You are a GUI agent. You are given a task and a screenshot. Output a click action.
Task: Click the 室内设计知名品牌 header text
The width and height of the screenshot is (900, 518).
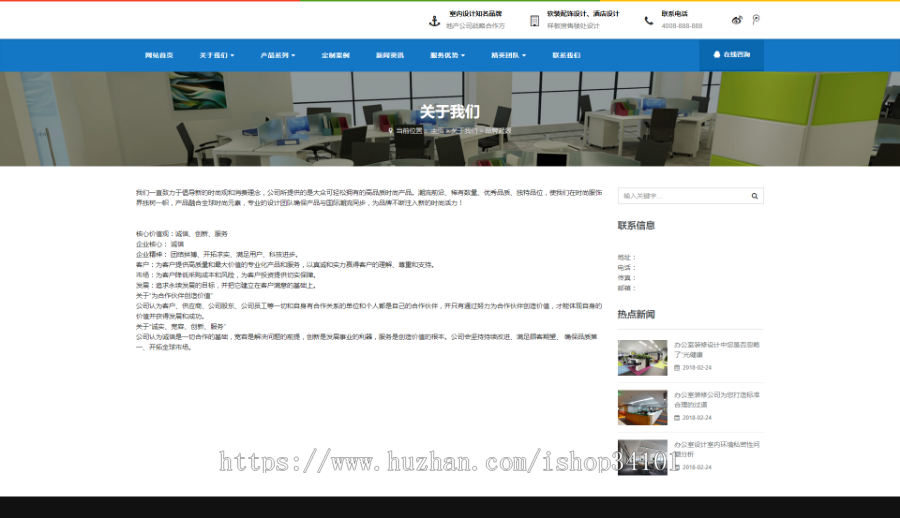click(475, 14)
